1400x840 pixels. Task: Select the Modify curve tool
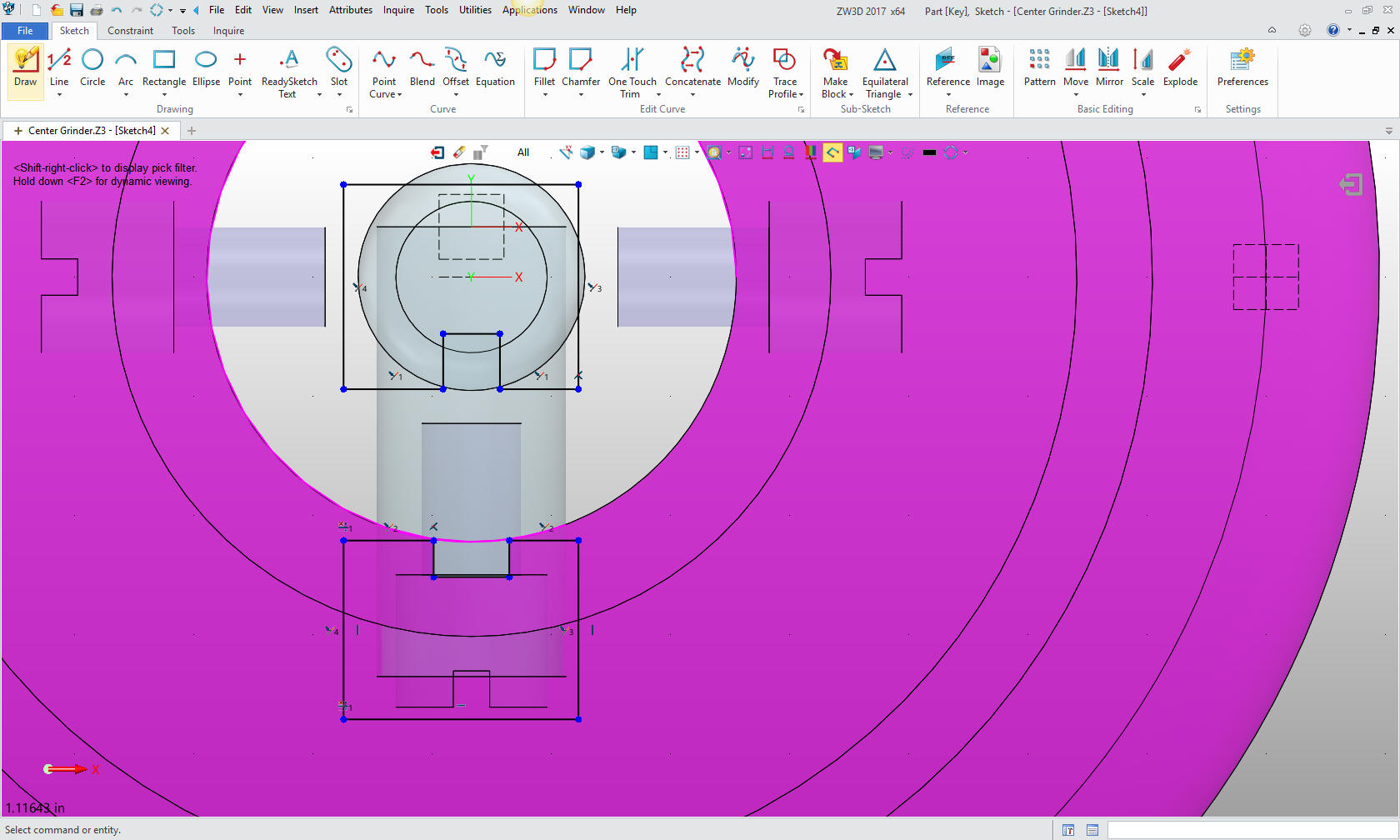(743, 67)
